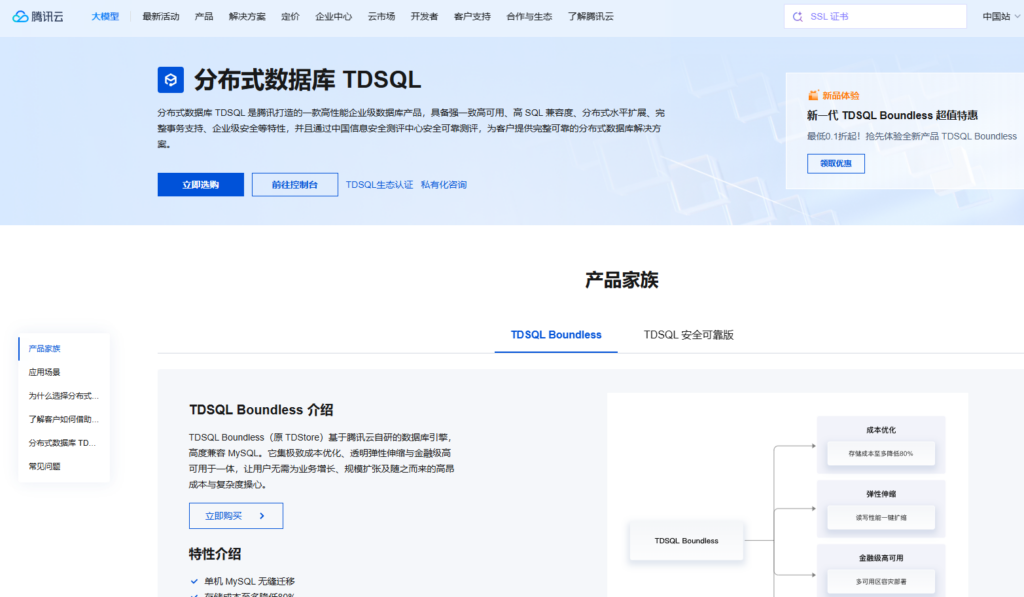
Task: Open the 私有化咨询 link
Action: click(443, 185)
